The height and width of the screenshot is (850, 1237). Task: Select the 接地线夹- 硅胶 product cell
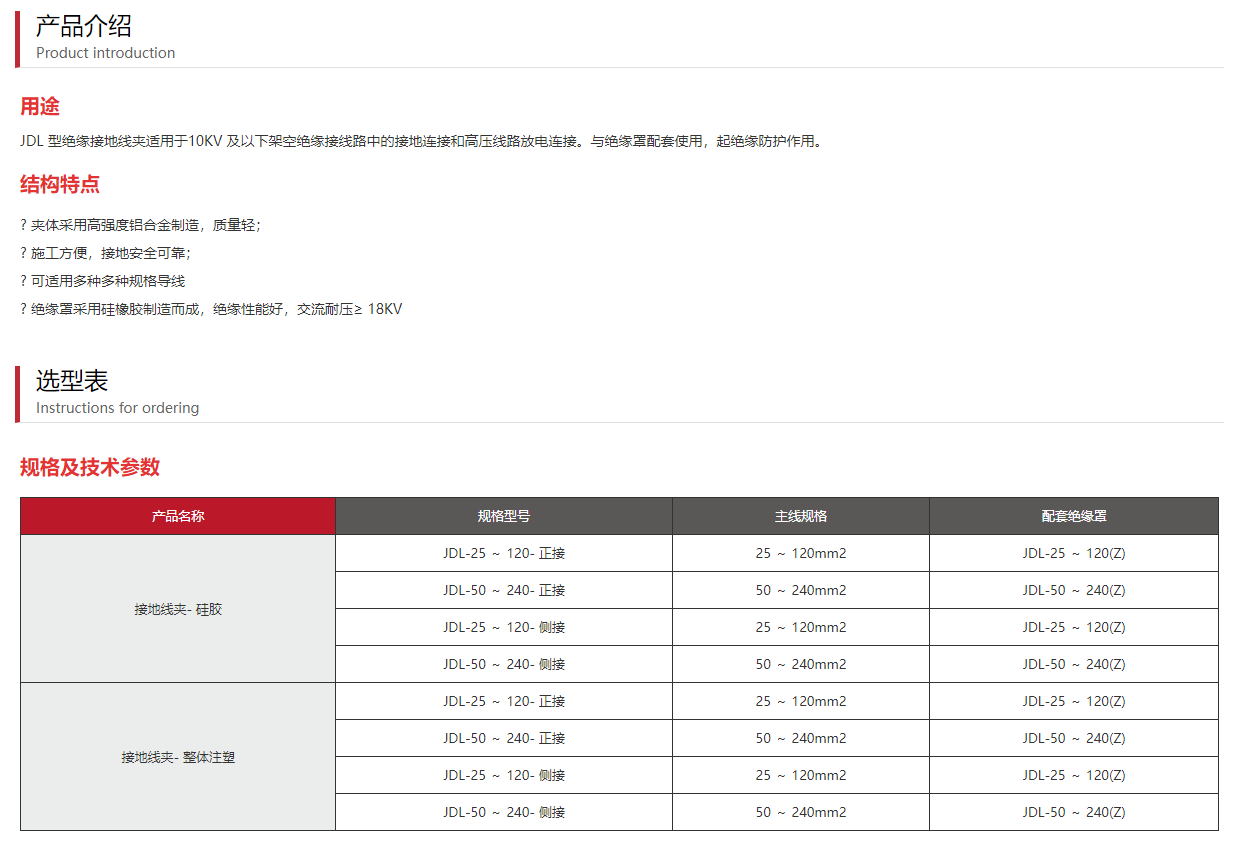(x=178, y=609)
